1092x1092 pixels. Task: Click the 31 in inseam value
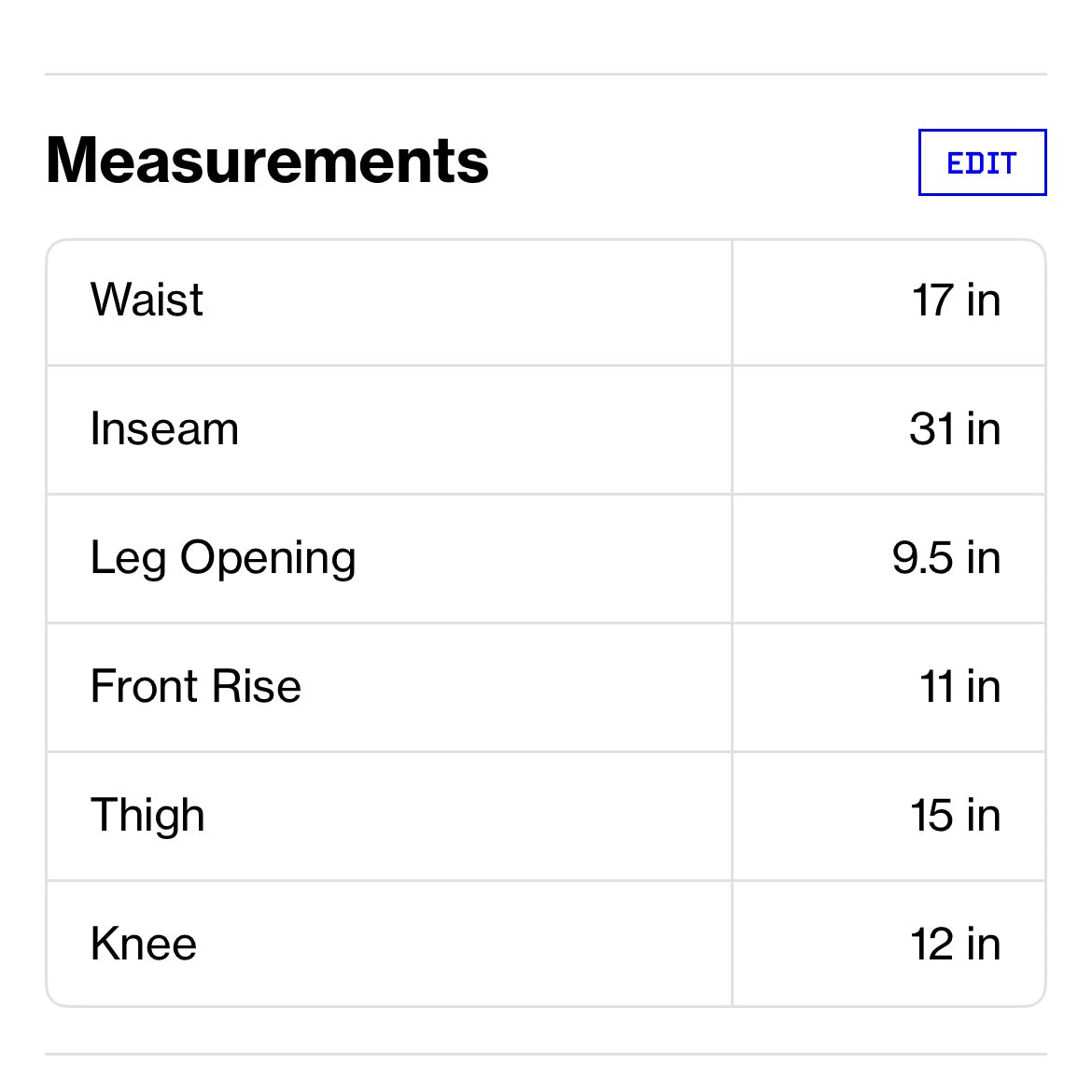click(x=954, y=429)
